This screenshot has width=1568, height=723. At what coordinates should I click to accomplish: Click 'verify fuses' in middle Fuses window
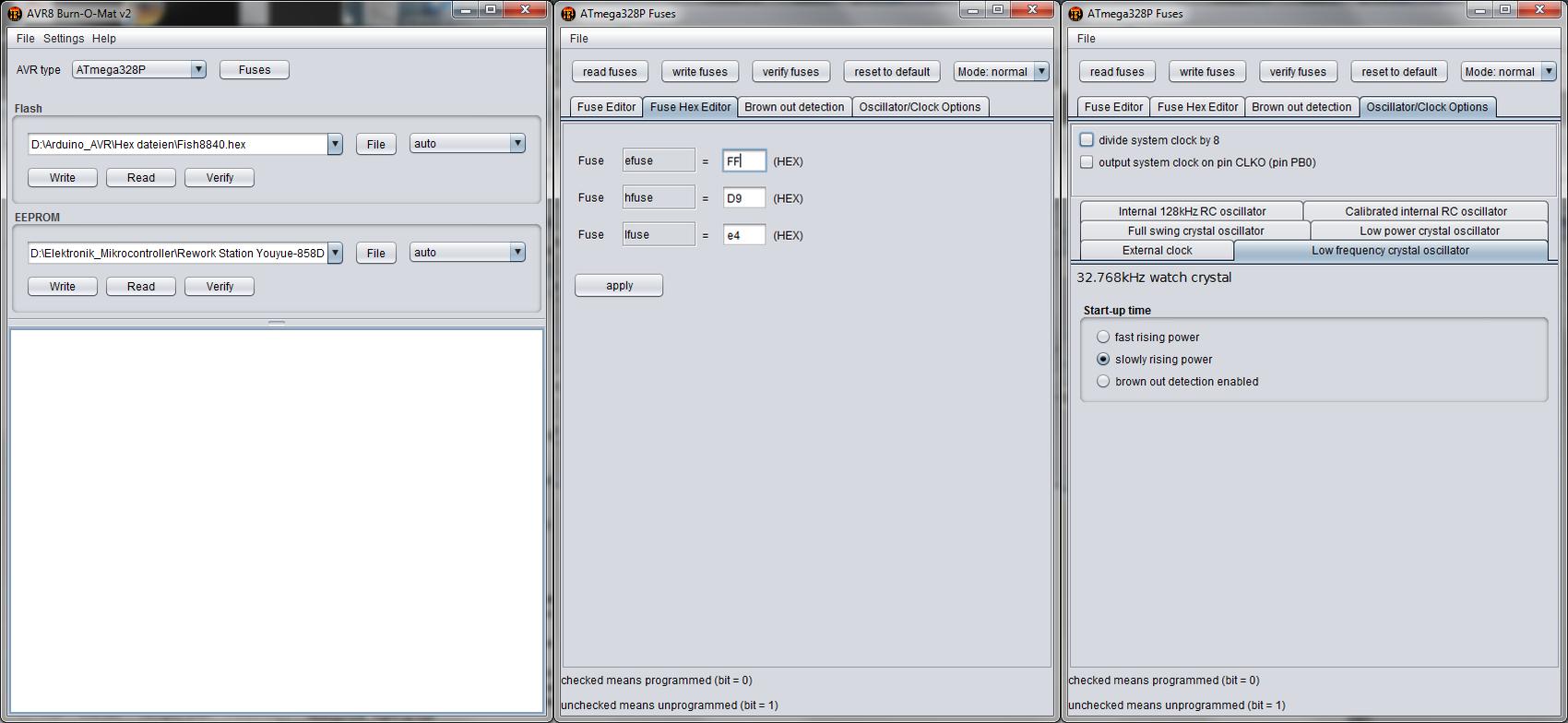[x=790, y=71]
